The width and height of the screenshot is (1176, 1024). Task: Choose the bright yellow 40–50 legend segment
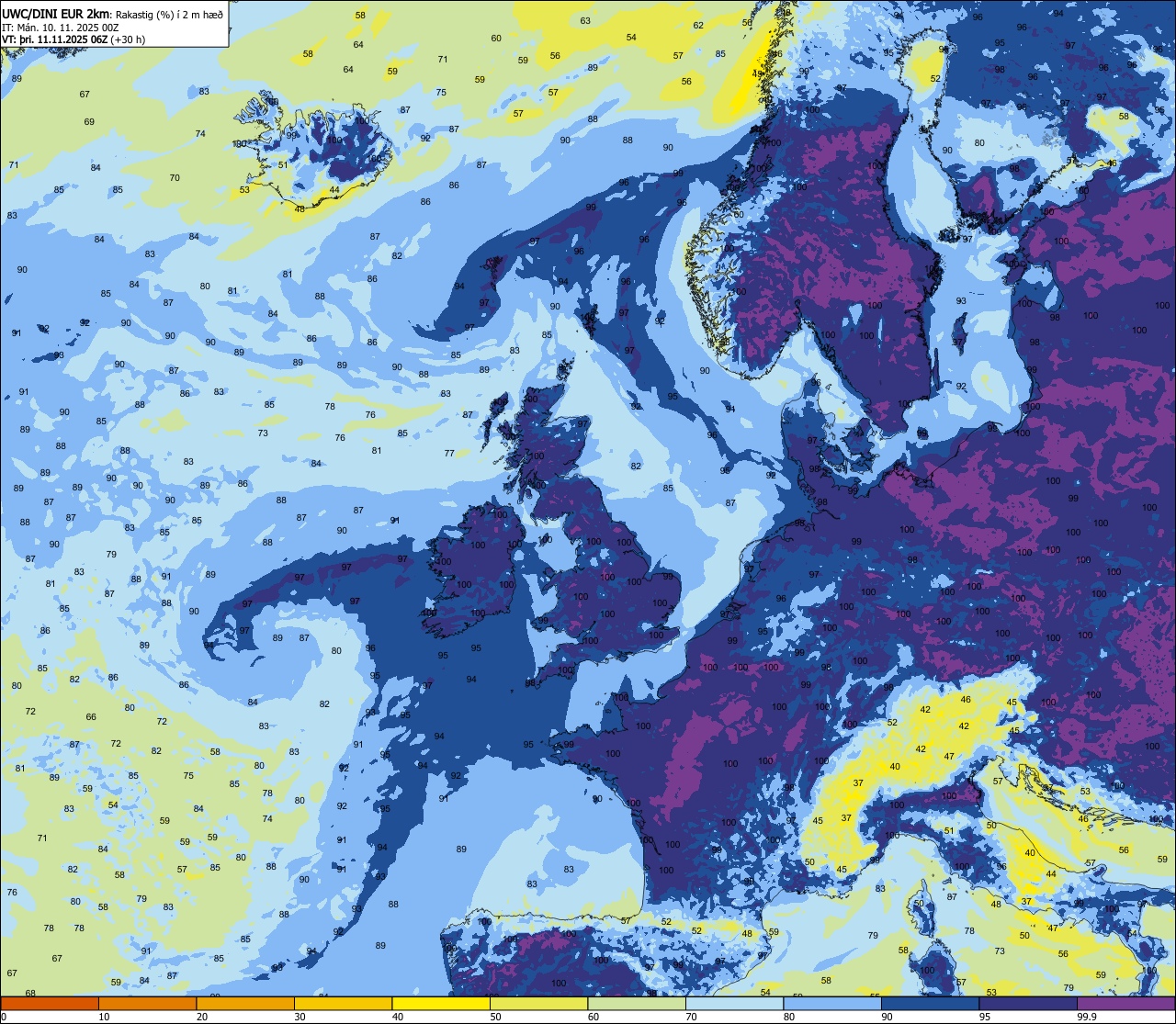(x=441, y=1003)
